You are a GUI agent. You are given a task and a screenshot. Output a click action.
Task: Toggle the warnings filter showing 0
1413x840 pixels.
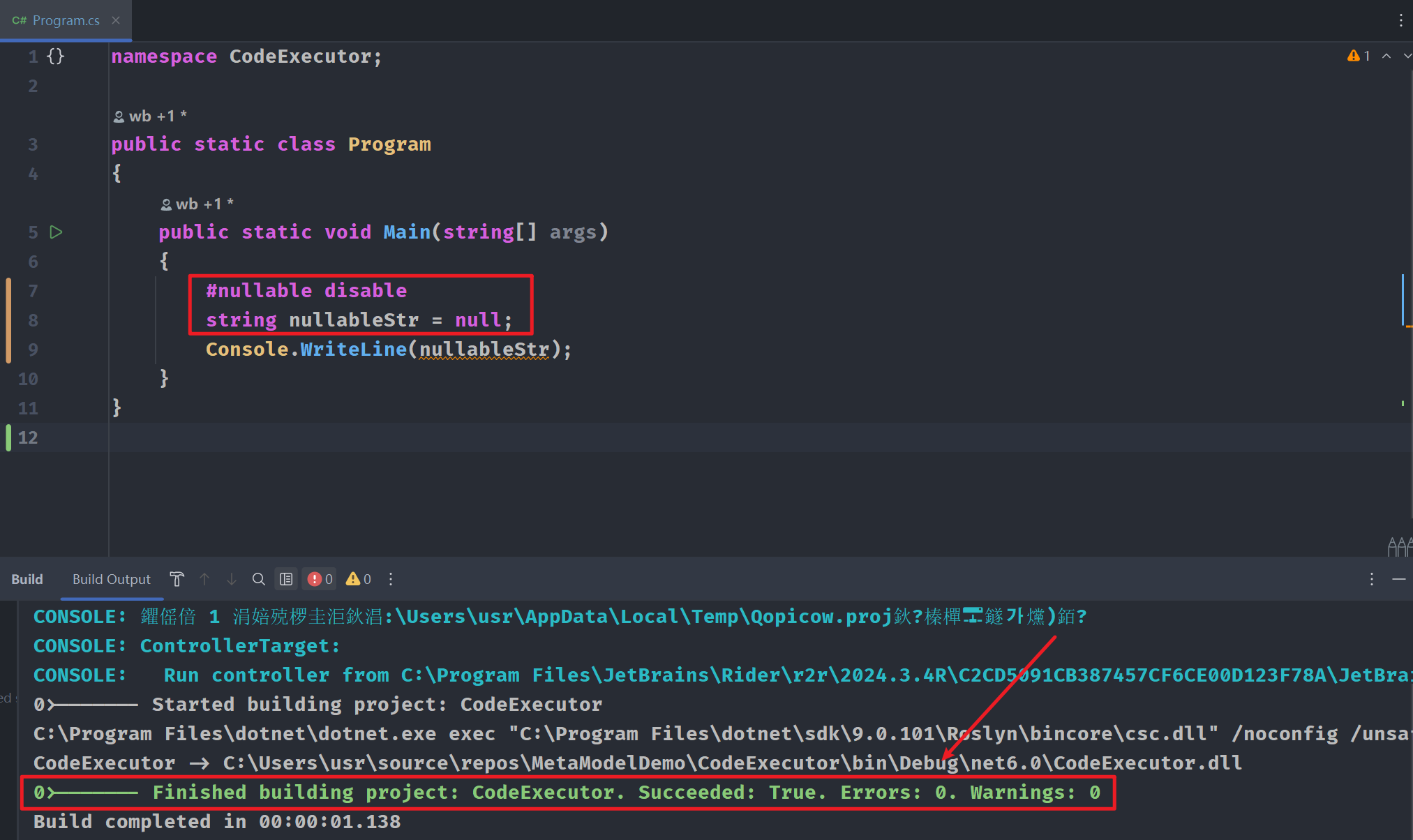(359, 579)
